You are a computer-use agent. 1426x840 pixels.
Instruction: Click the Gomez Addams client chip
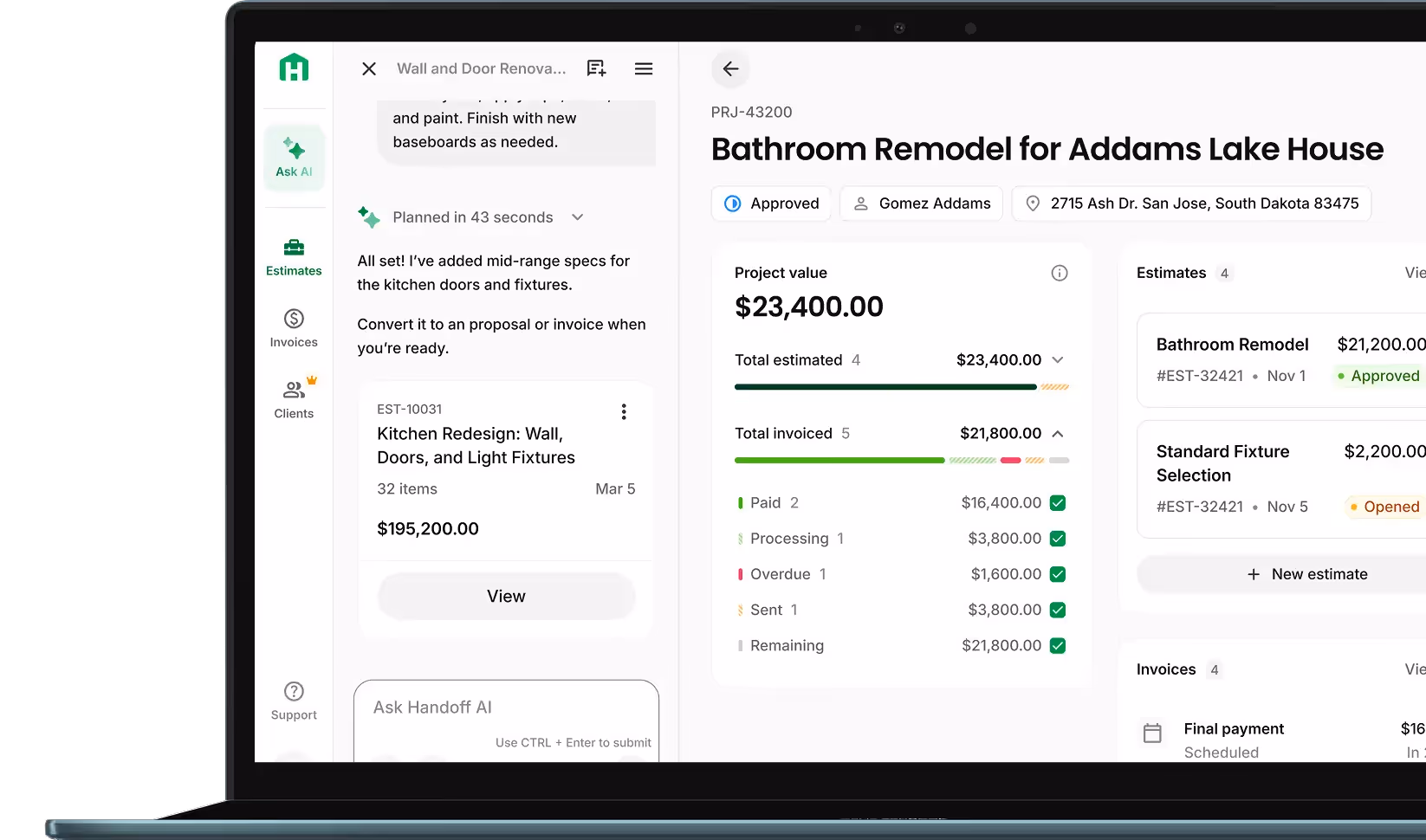point(922,204)
